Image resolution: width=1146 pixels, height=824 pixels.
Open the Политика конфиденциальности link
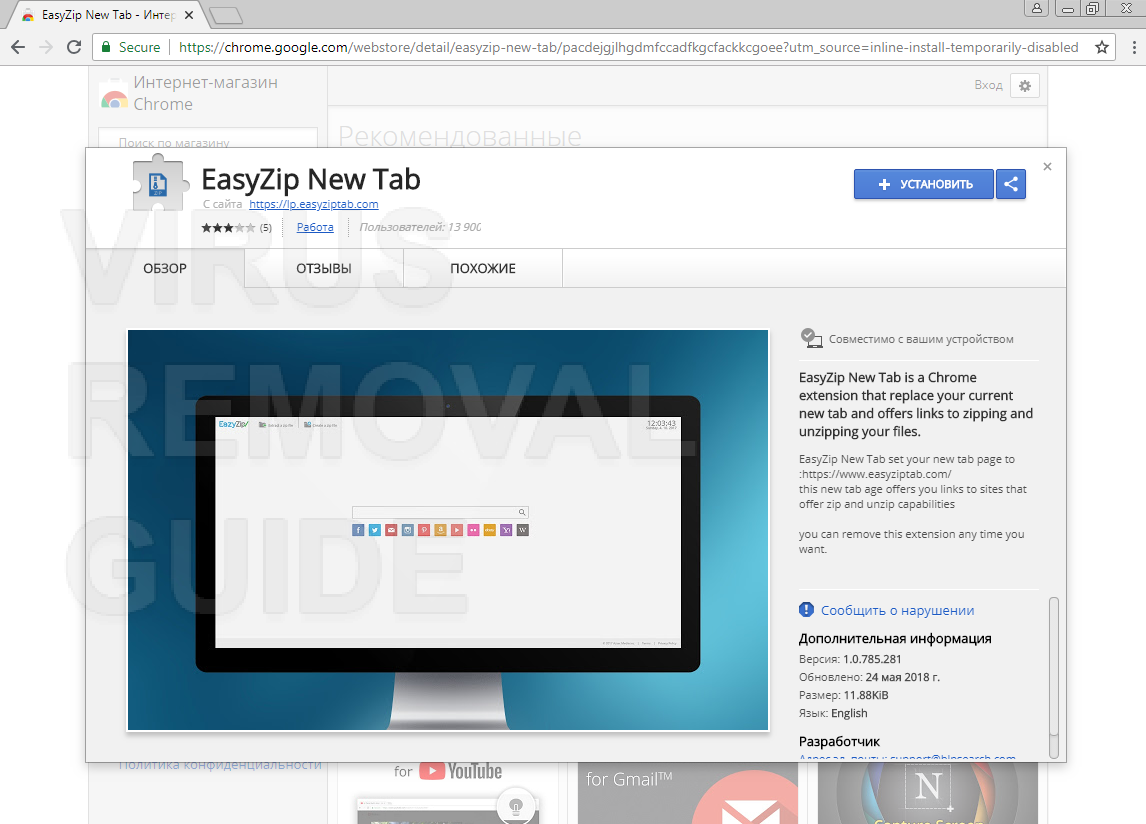click(x=220, y=765)
